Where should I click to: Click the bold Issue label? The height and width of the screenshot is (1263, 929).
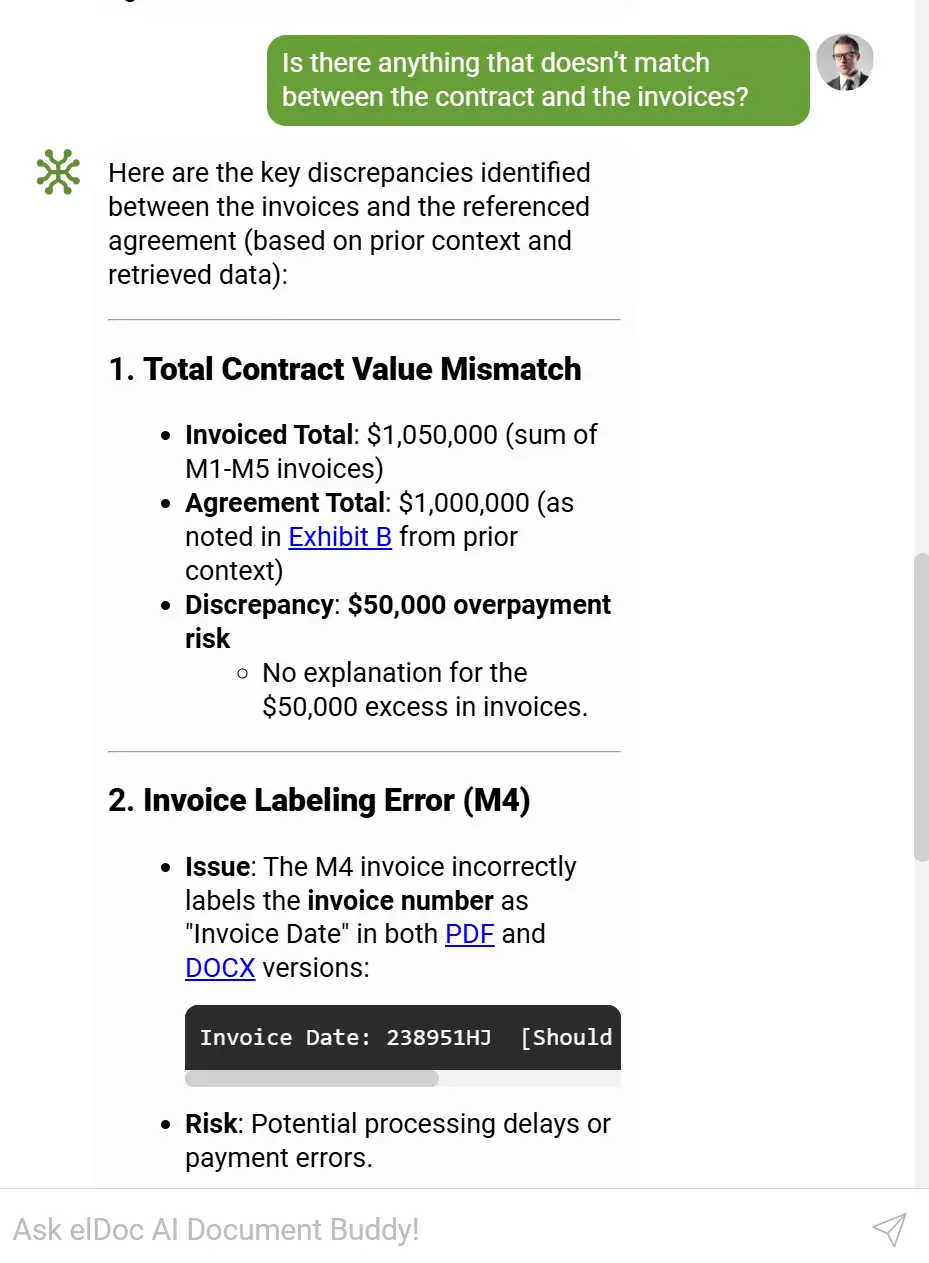click(216, 867)
